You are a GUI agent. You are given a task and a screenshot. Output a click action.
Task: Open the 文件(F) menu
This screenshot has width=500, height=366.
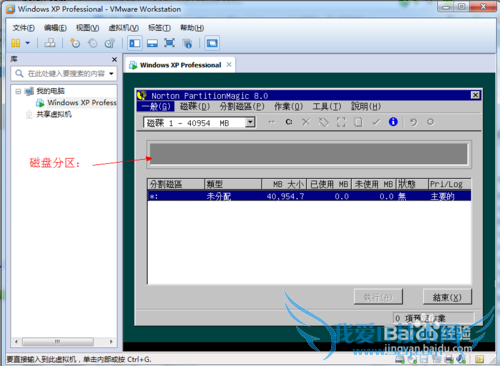click(23, 28)
